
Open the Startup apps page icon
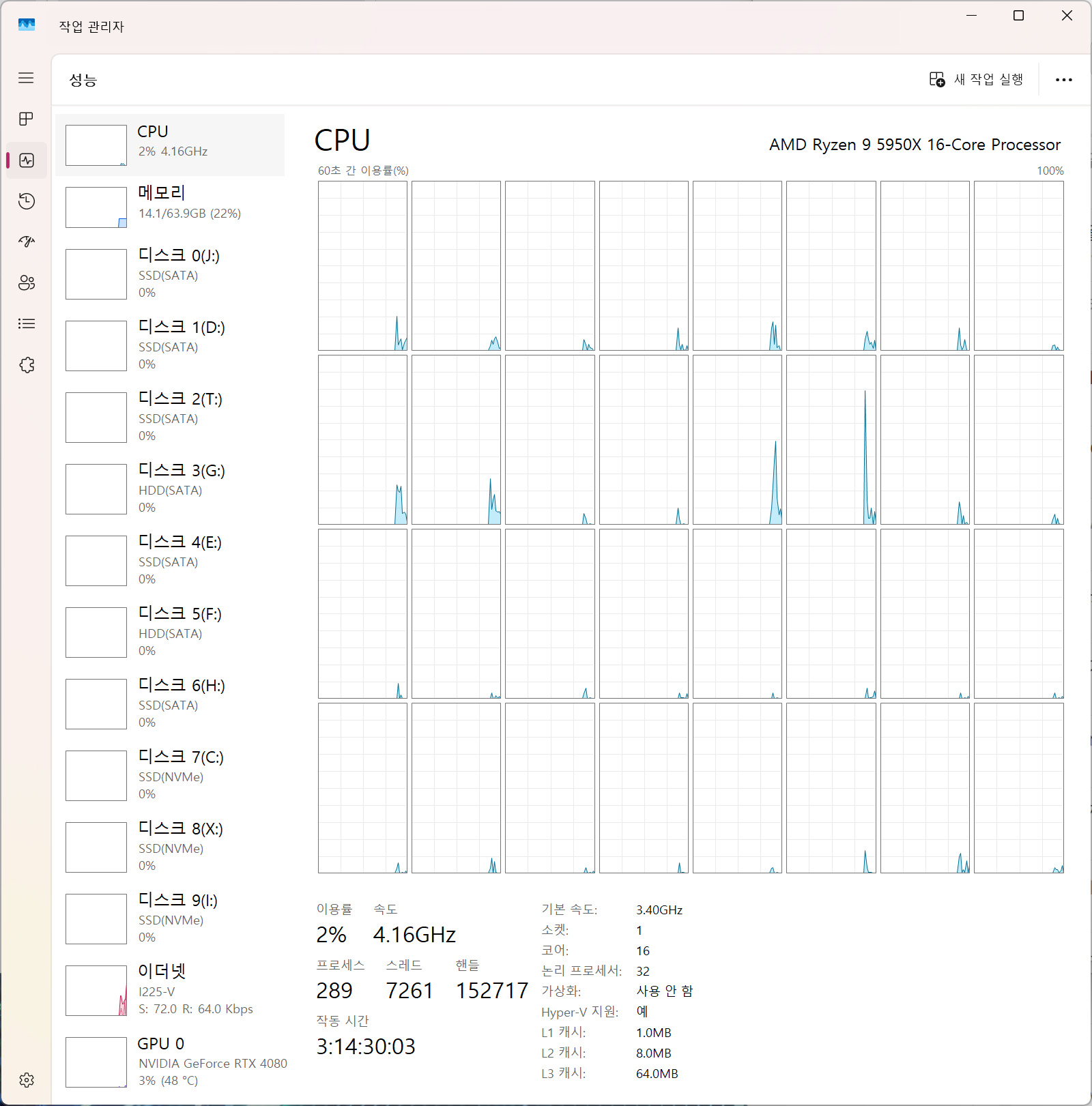(x=26, y=242)
